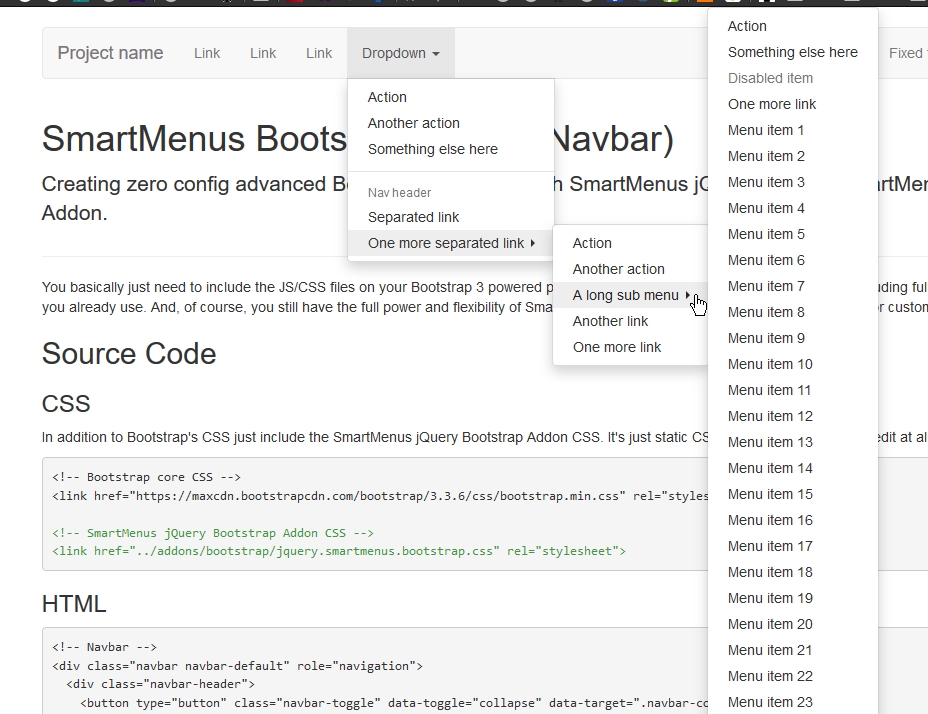This screenshot has height=714, width=928.
Task: Select "Action" in the Dropdown menu
Action: point(387,97)
